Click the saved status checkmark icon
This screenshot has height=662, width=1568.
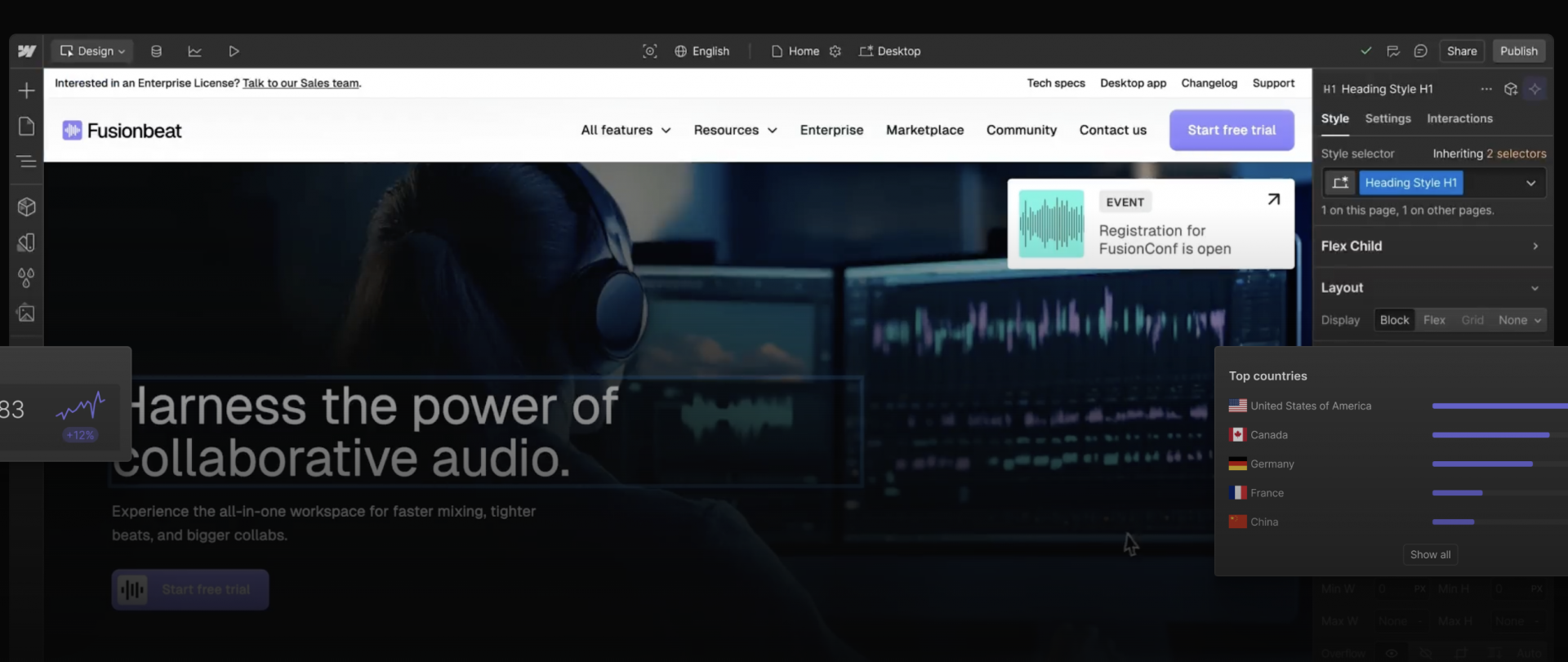pyautogui.click(x=1365, y=51)
